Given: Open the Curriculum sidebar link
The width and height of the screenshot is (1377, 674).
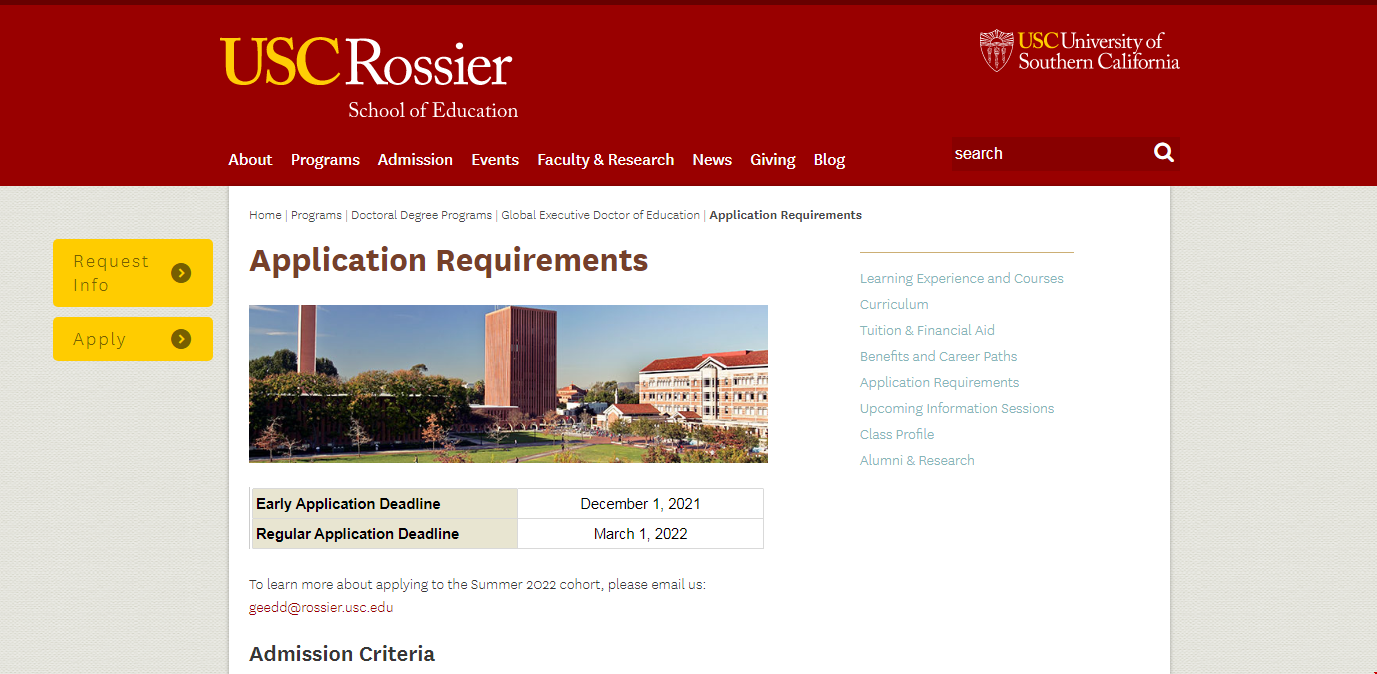Looking at the screenshot, I should 894,305.
